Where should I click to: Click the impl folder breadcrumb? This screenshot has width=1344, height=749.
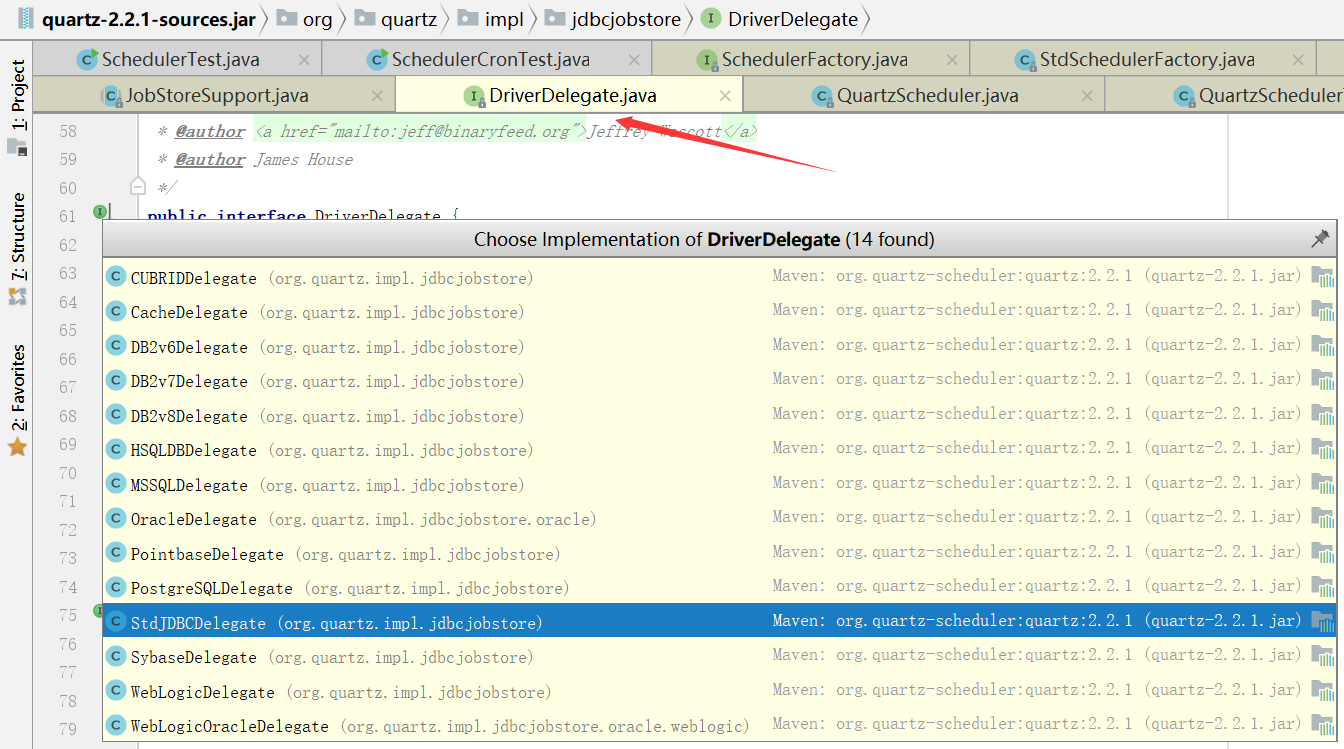coord(491,19)
